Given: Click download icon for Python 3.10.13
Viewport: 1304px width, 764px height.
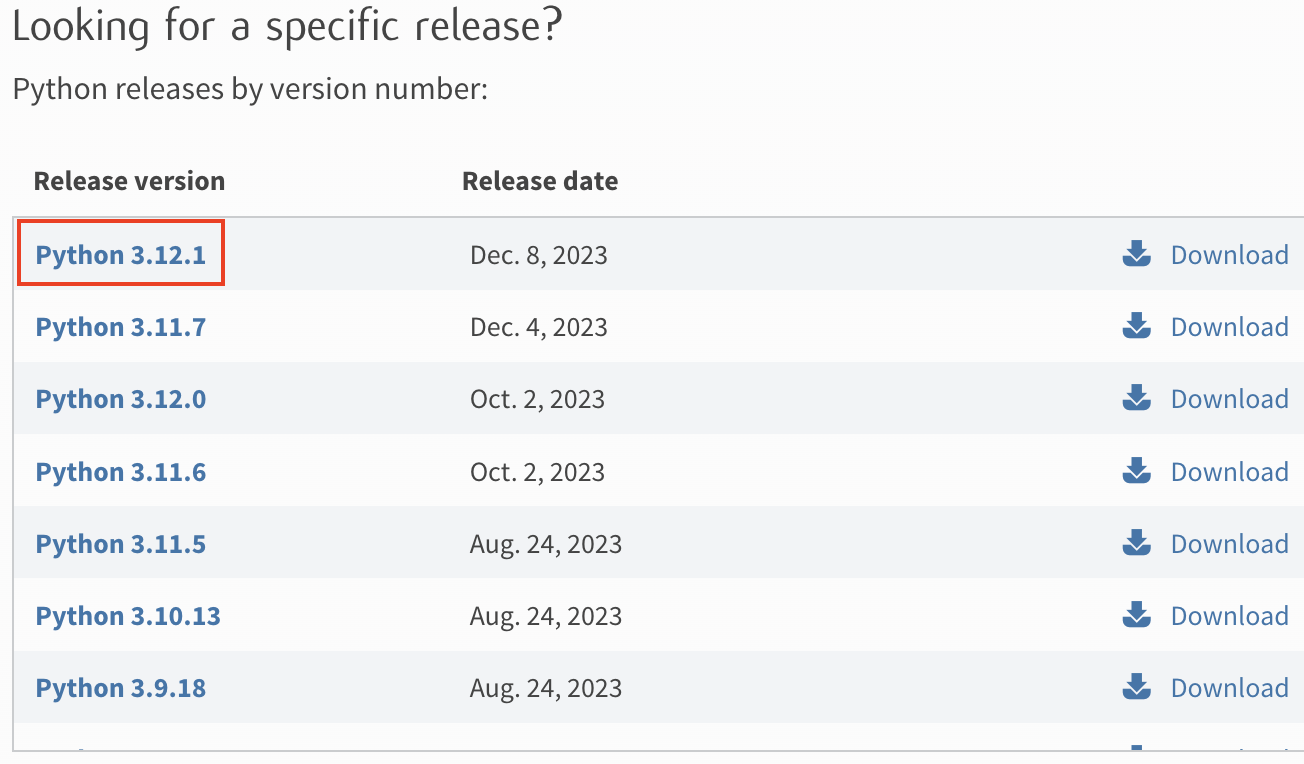Looking at the screenshot, I should (x=1136, y=616).
